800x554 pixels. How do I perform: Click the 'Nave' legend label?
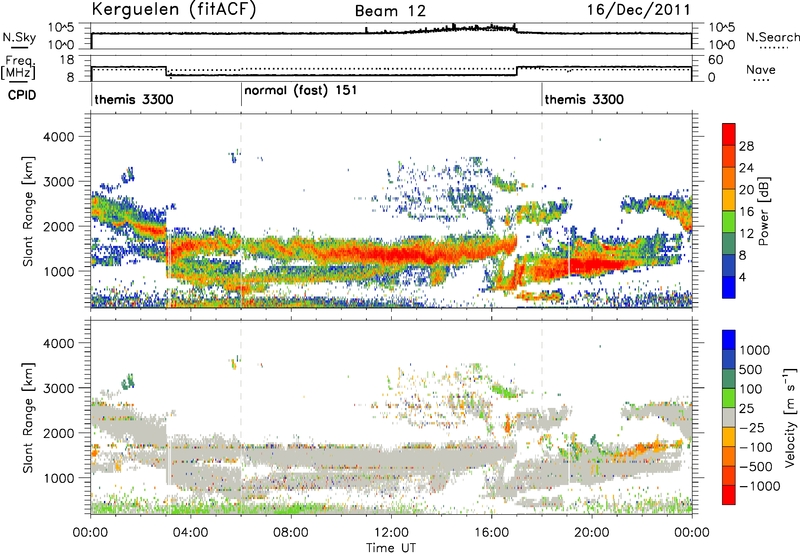pyautogui.click(x=760, y=69)
